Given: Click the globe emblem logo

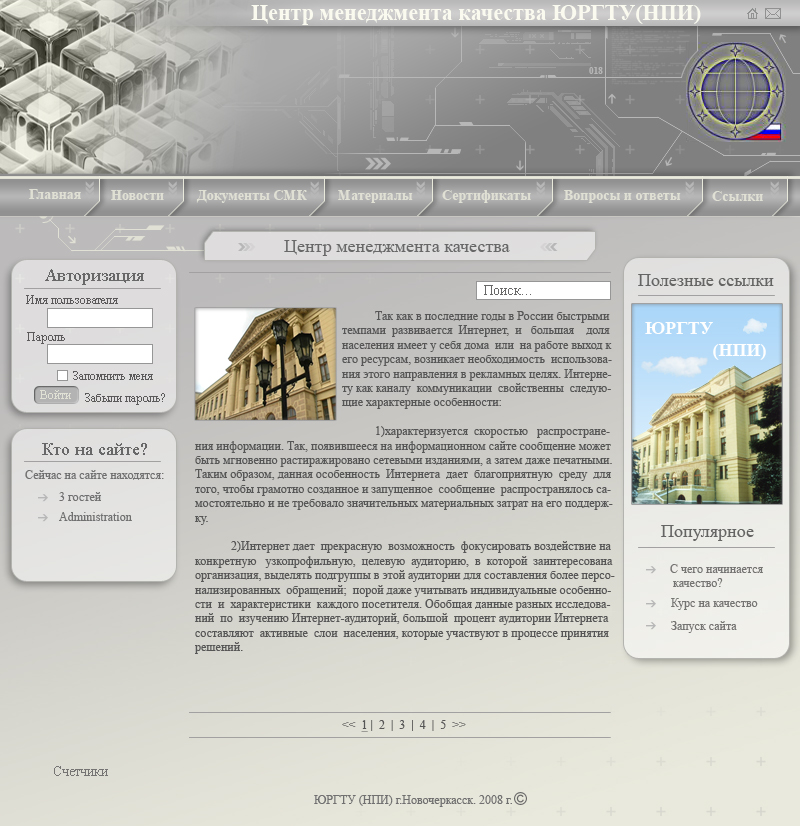Looking at the screenshot, I should pyautogui.click(x=735, y=91).
